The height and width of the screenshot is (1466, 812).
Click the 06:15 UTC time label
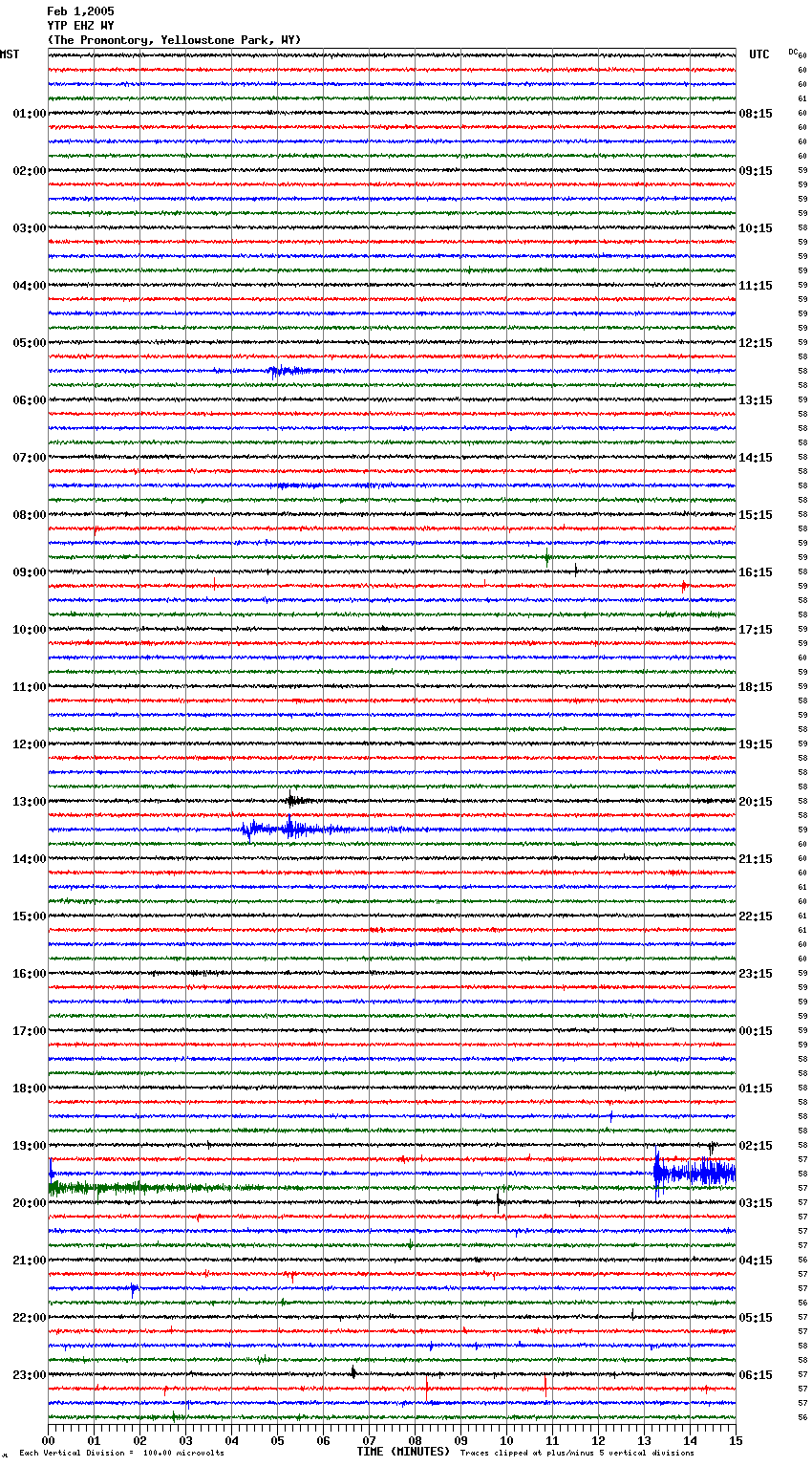click(x=756, y=1375)
